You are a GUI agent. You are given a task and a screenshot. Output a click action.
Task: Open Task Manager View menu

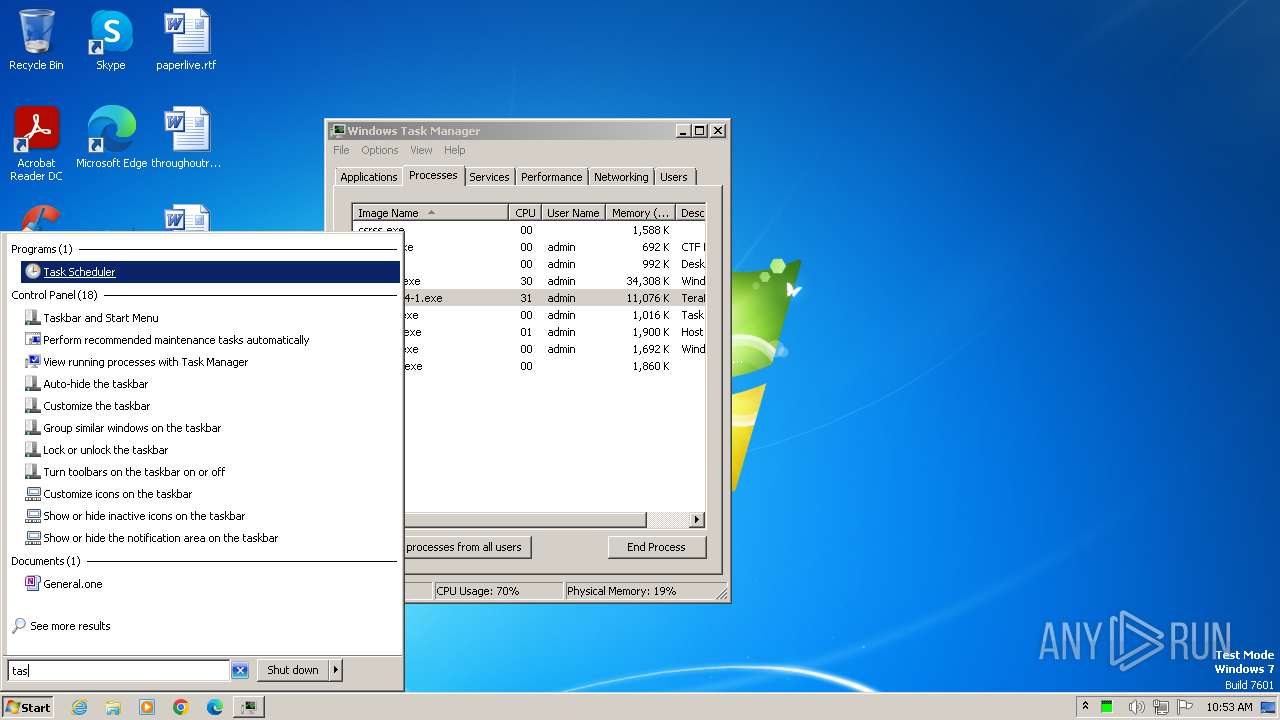click(x=421, y=150)
